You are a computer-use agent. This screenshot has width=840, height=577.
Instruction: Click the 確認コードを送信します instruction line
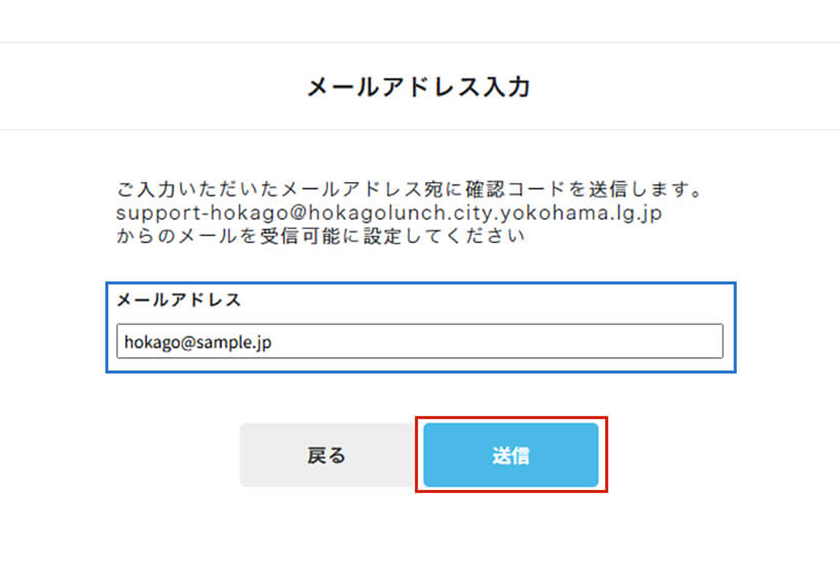point(409,189)
